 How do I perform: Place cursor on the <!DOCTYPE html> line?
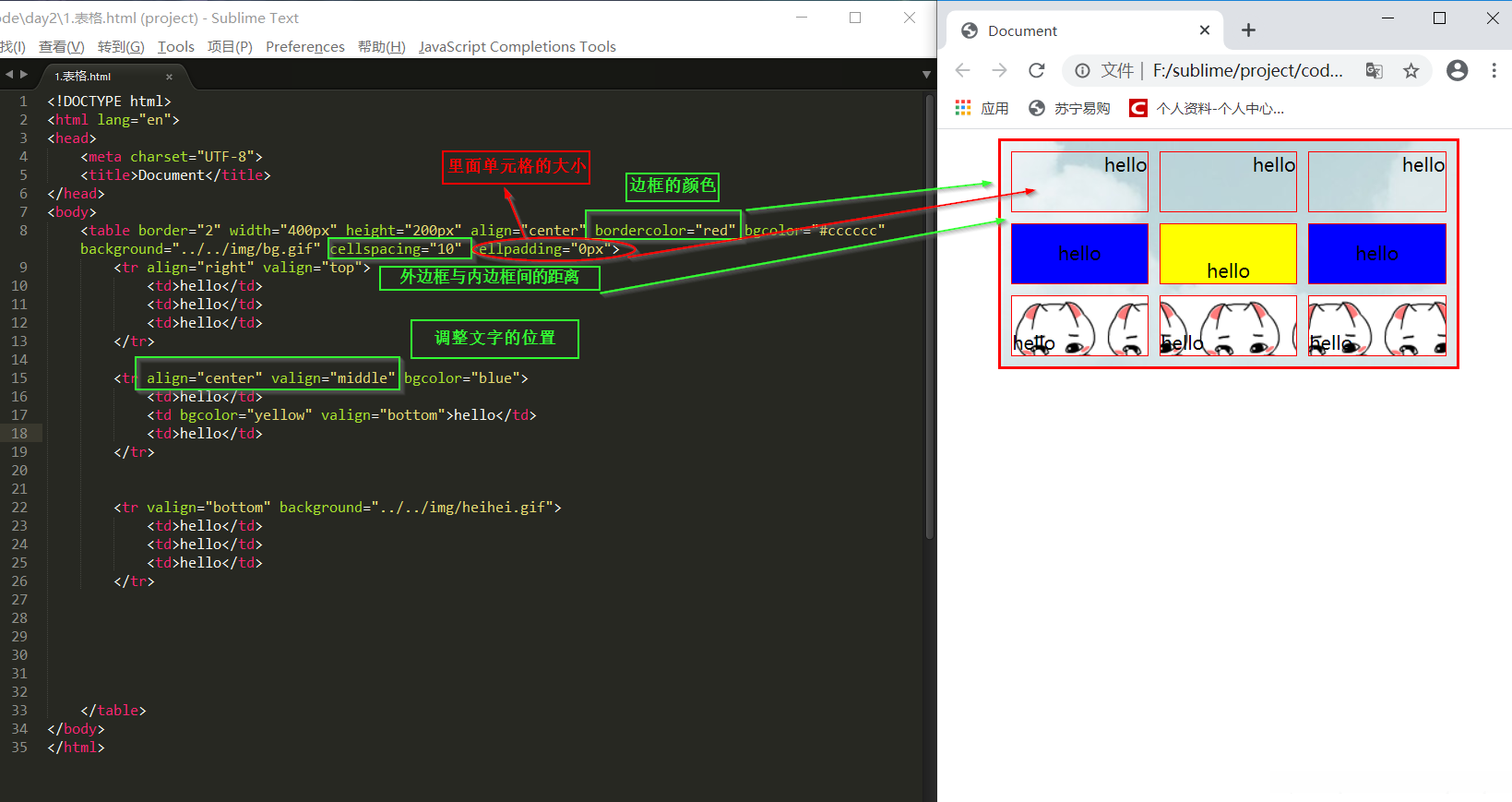(x=109, y=102)
